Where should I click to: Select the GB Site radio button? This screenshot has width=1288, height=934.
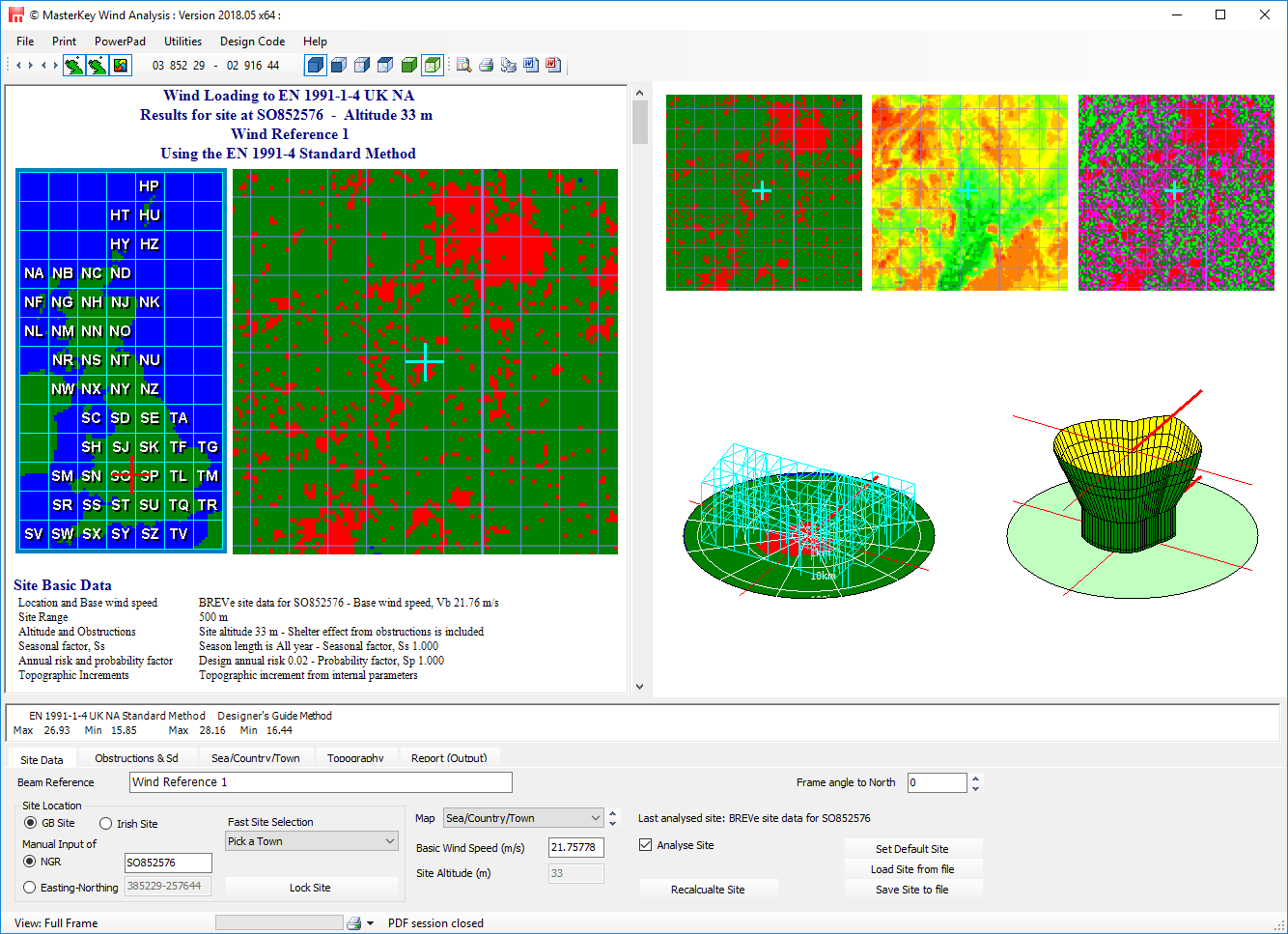pyautogui.click(x=31, y=823)
